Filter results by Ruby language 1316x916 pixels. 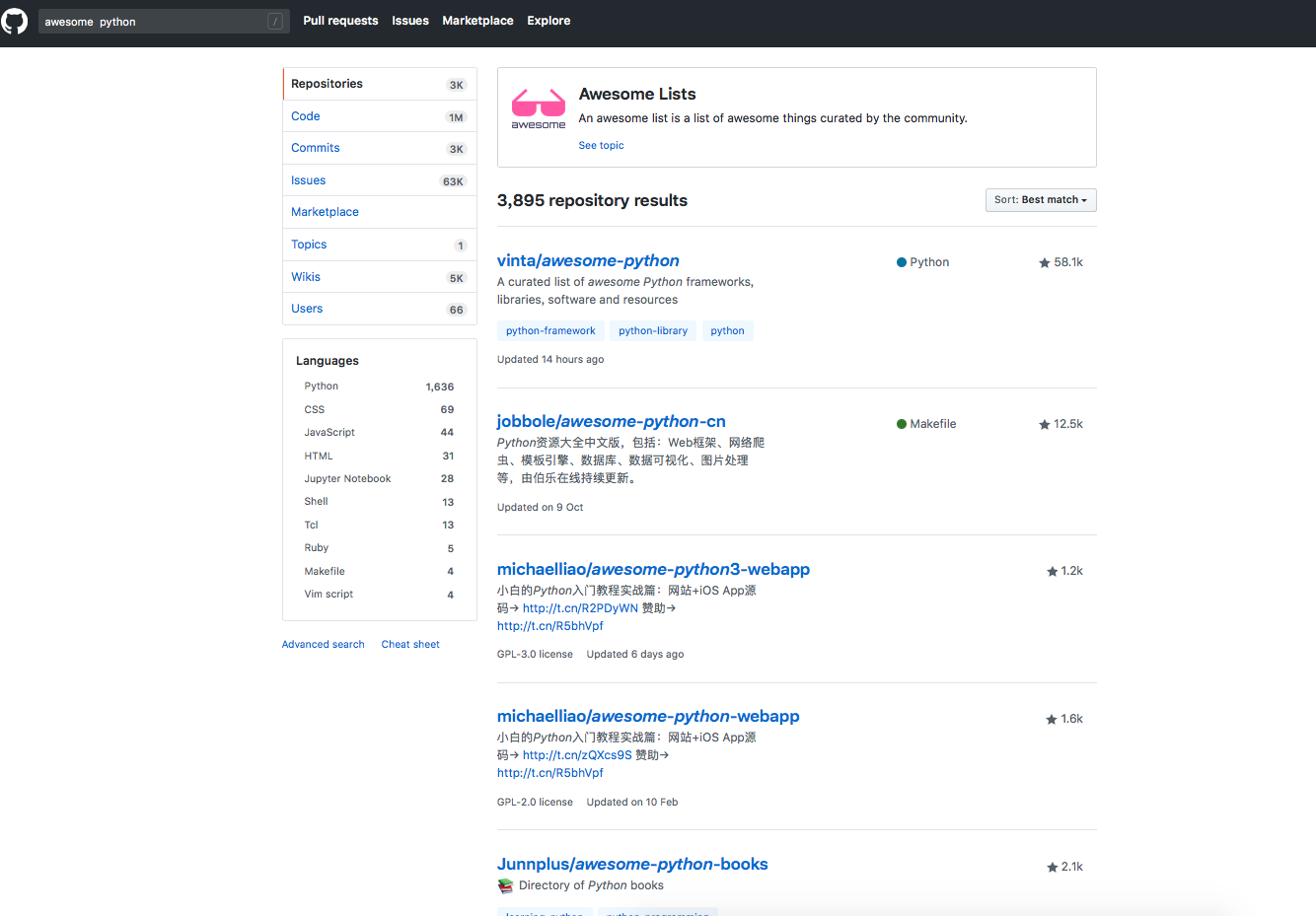click(379, 547)
